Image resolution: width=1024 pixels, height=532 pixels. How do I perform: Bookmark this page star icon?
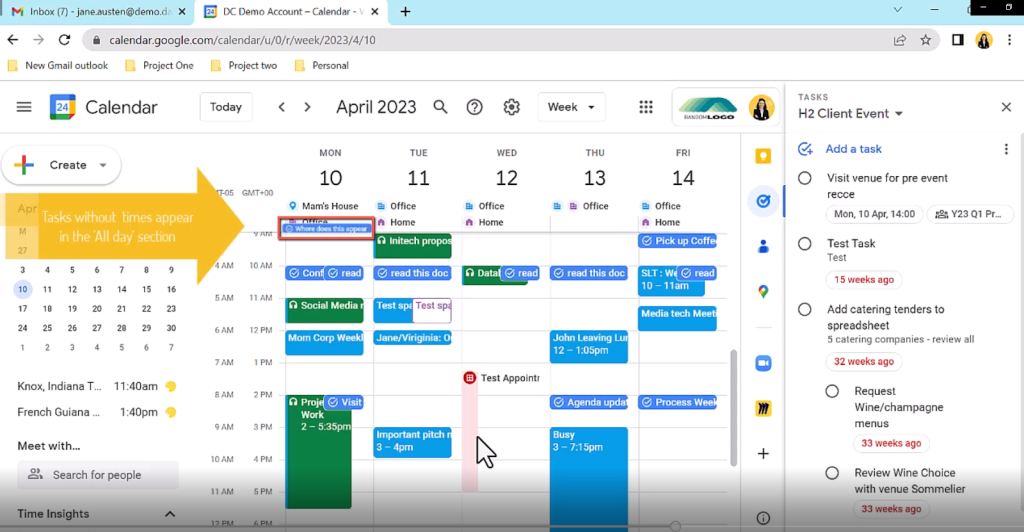click(x=925, y=40)
